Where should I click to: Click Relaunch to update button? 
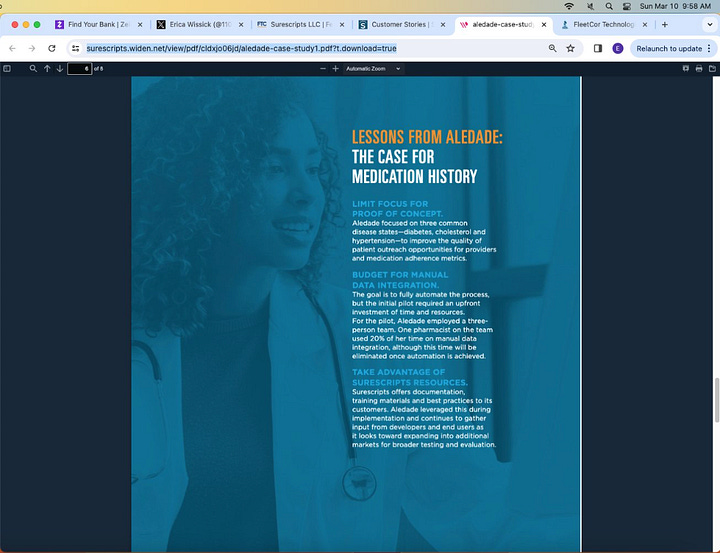point(669,48)
